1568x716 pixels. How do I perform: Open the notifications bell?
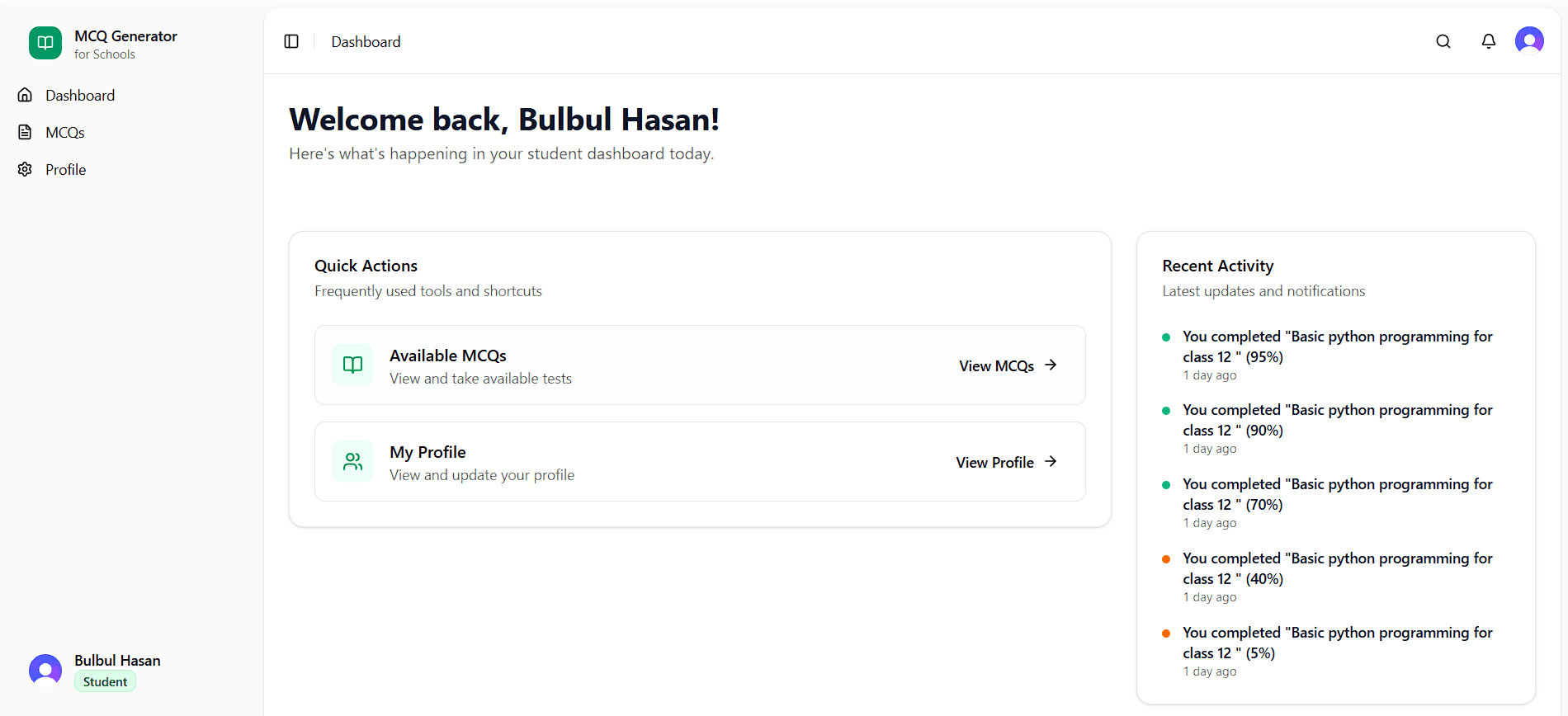click(1488, 41)
